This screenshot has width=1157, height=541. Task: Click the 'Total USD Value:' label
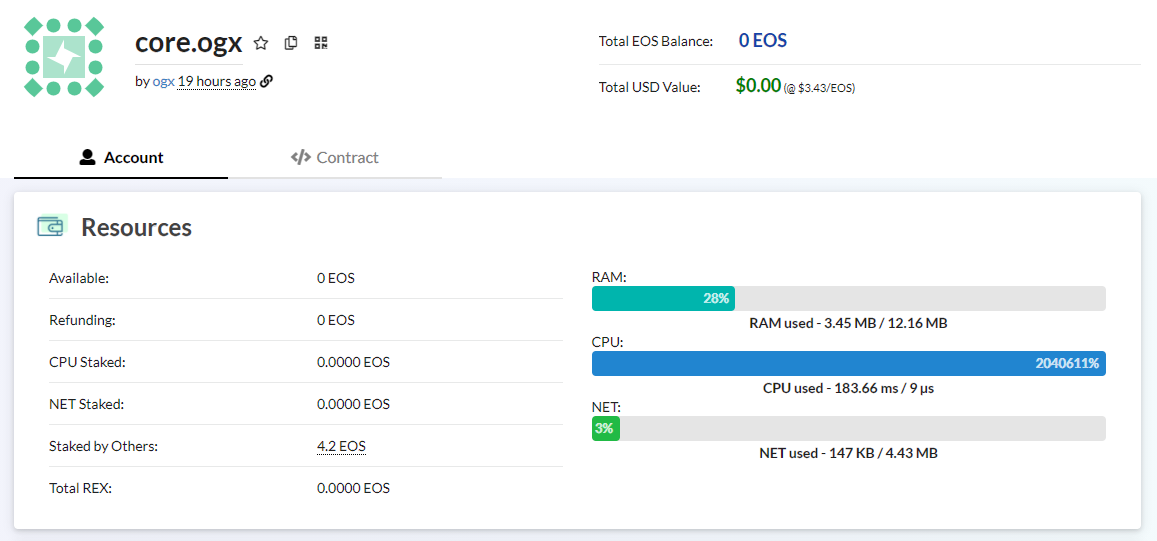tap(649, 87)
